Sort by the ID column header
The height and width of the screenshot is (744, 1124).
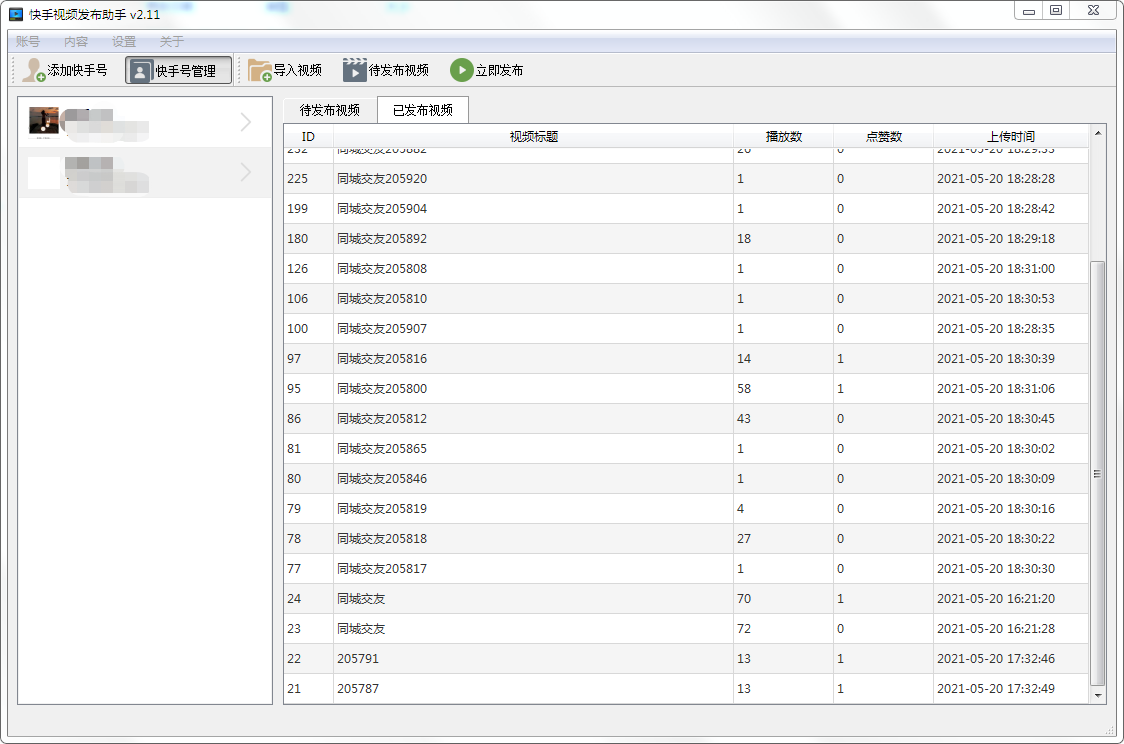308,136
